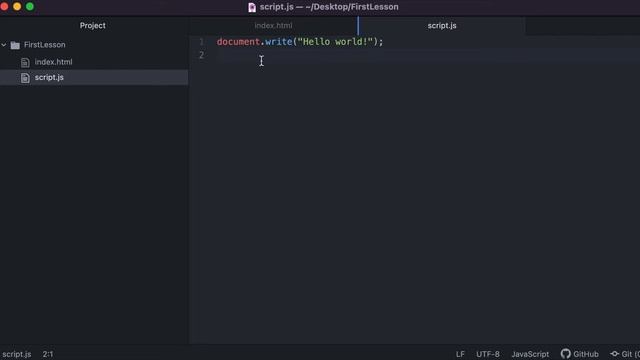Change the UTF-8 file encoding
640x360 pixels.
(x=488, y=354)
